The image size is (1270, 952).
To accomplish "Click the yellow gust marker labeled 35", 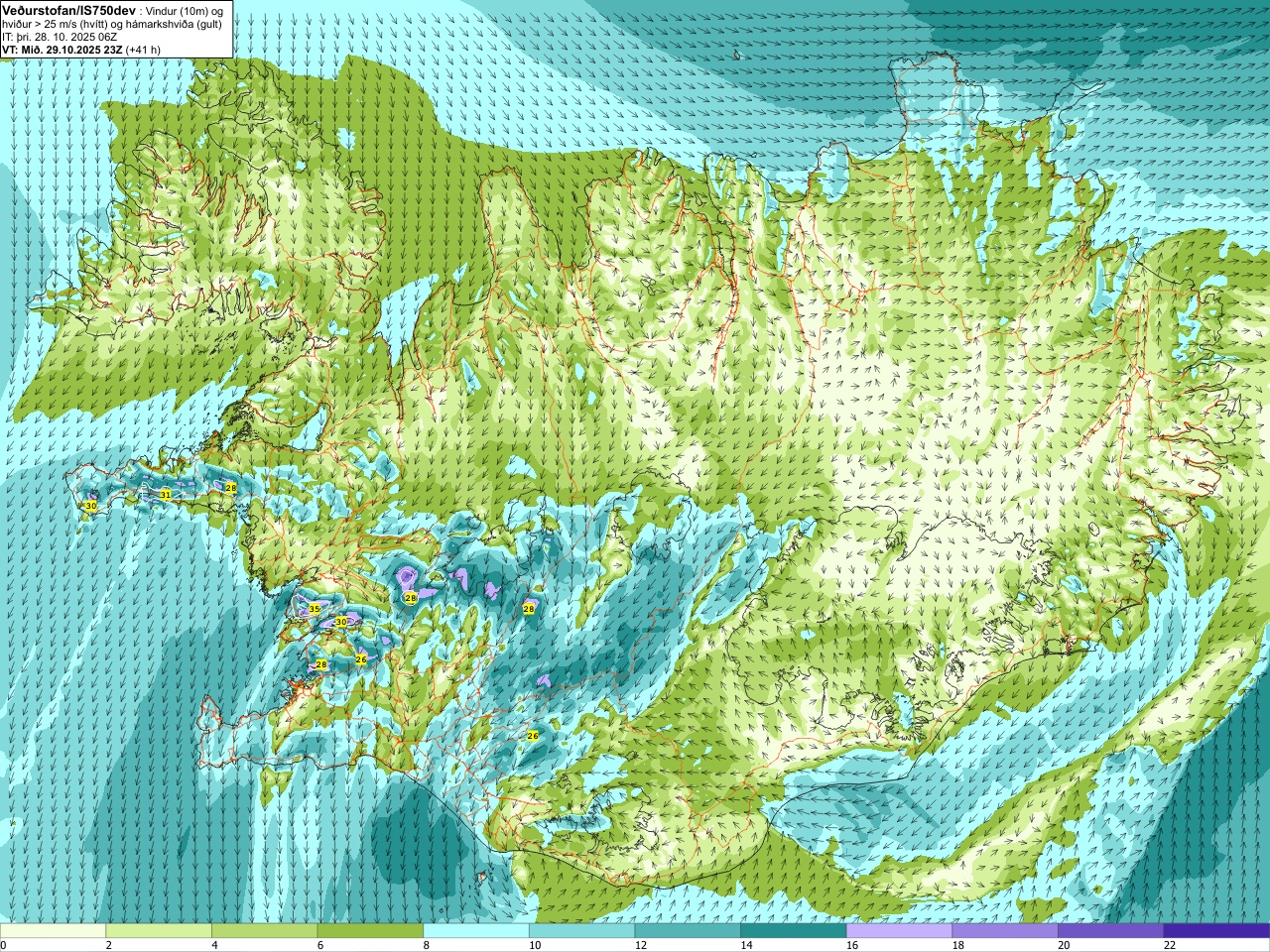I will (x=315, y=609).
